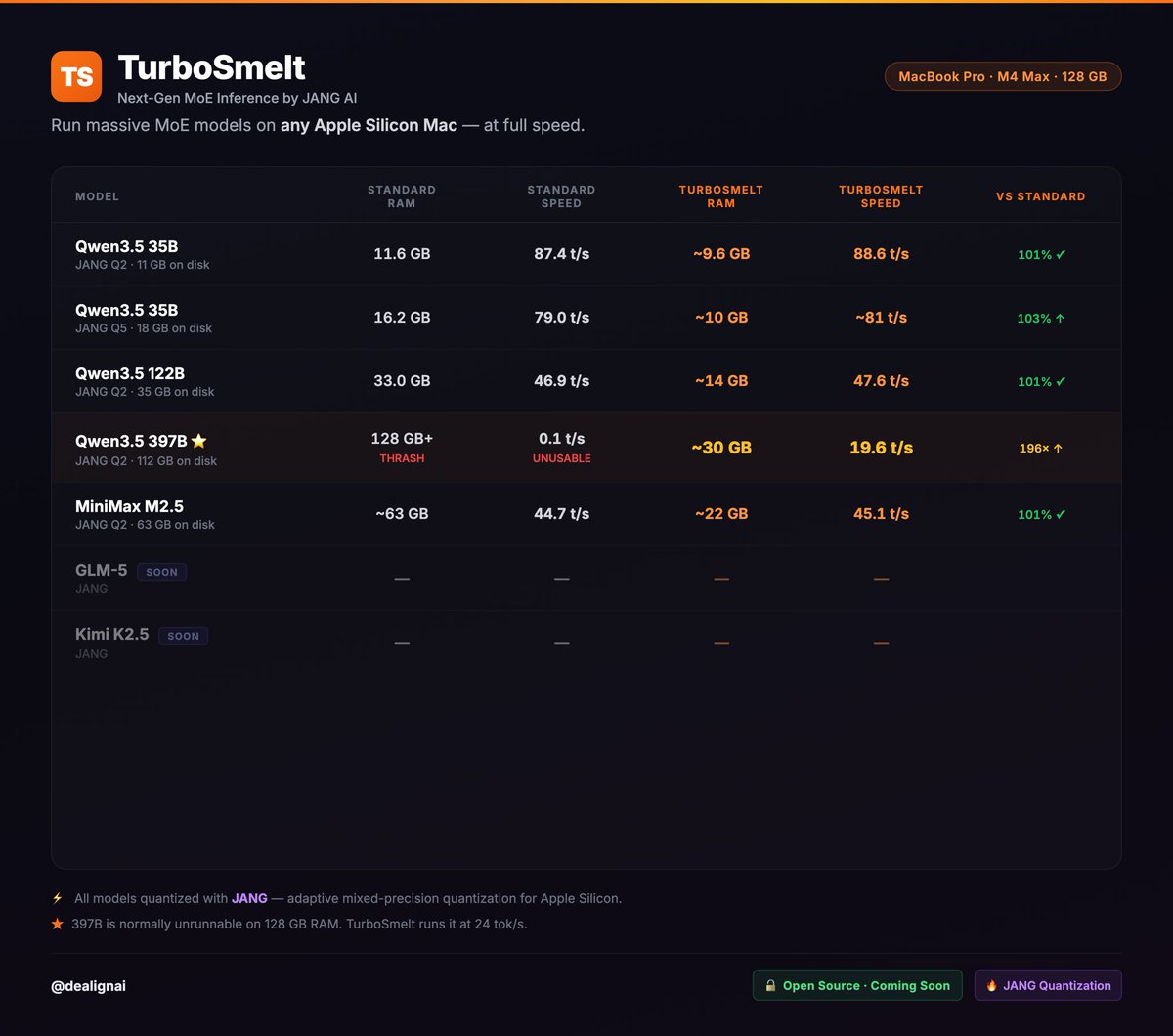Viewport: 1173px width, 1036px height.
Task: Click the 0.1 t/s standard speed value
Action: coord(561,439)
